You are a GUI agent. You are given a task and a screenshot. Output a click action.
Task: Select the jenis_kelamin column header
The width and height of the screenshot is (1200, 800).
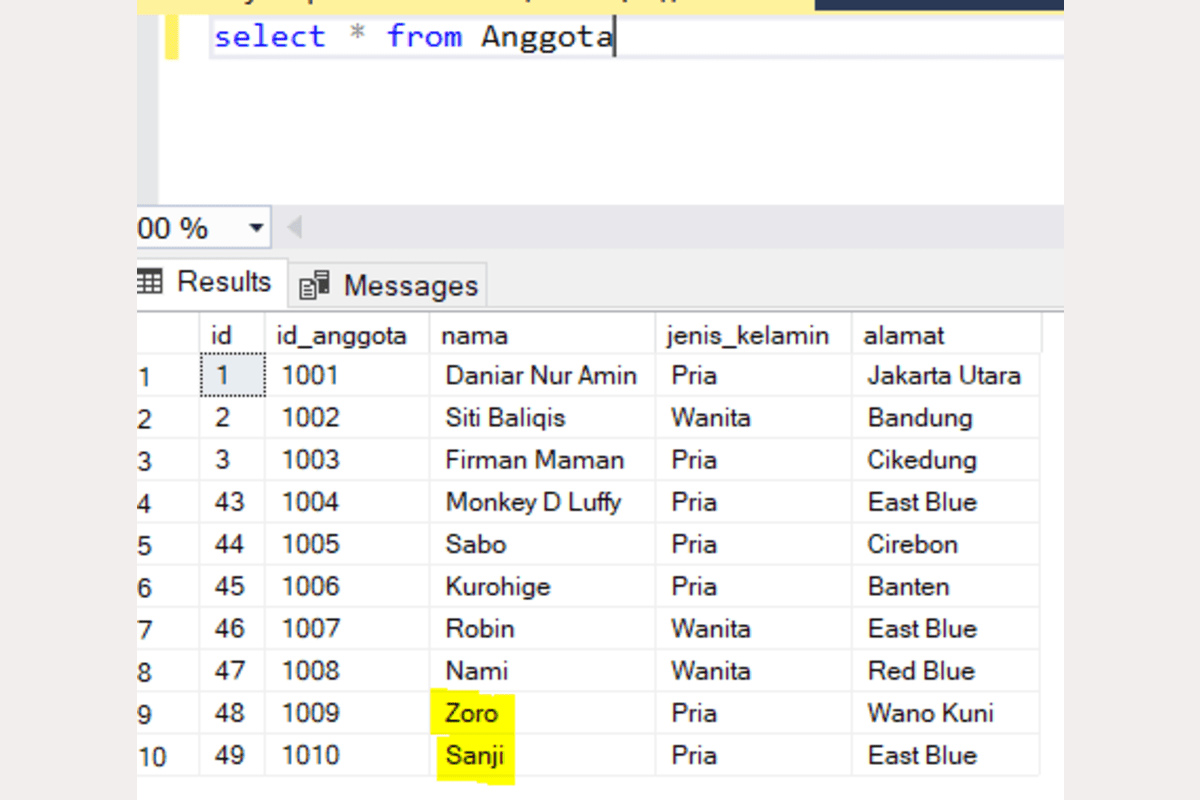click(747, 336)
